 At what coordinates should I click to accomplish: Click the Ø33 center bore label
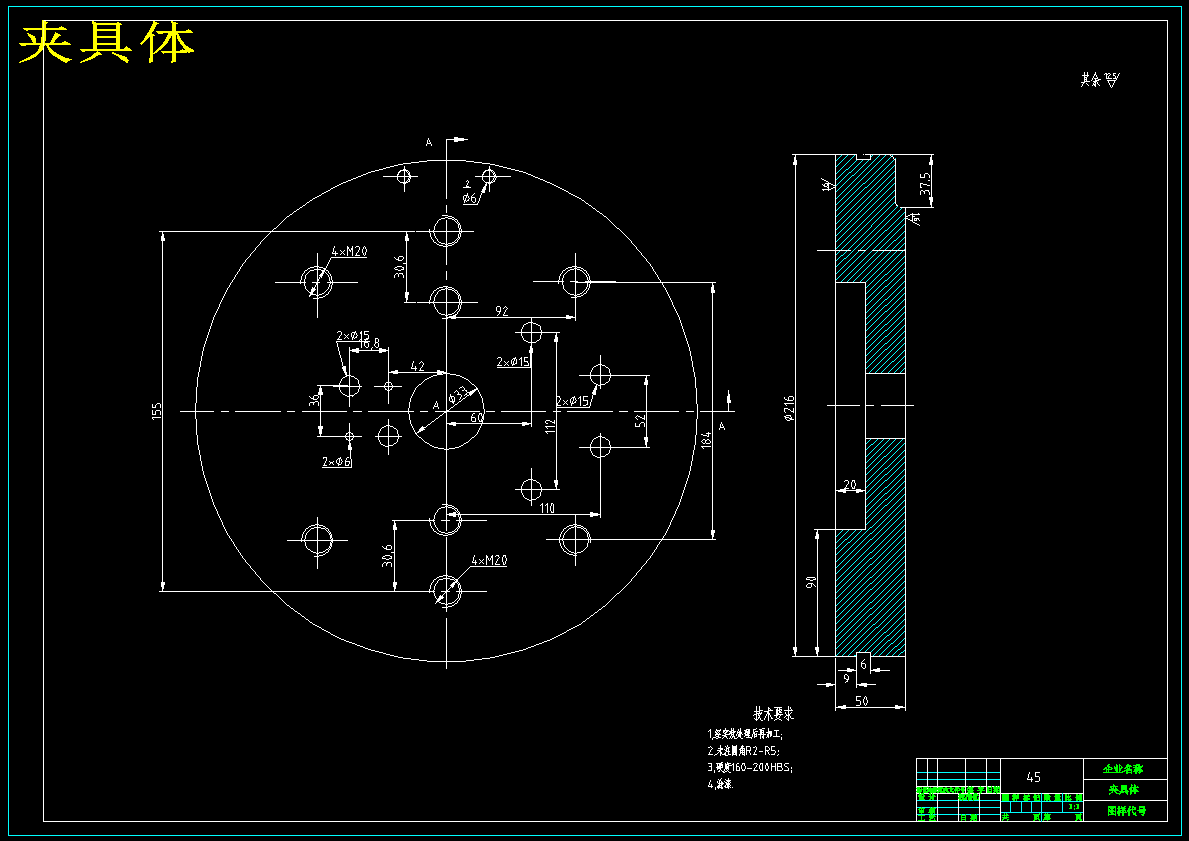coord(457,395)
